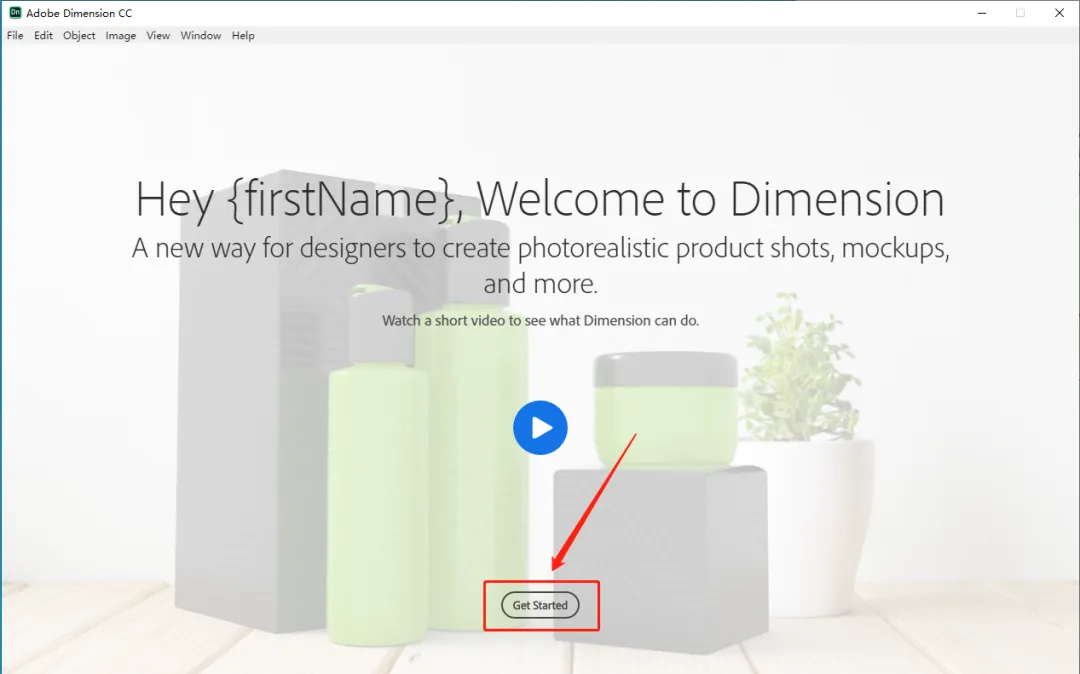1080x674 pixels.
Task: Play the Dimension intro video
Action: tap(540, 428)
